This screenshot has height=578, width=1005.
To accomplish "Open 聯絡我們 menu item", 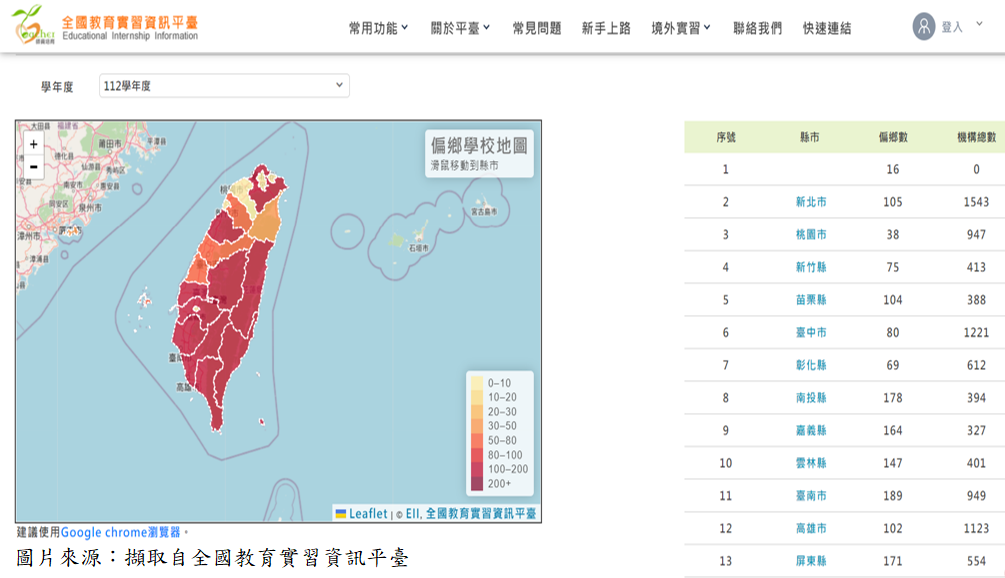I will (758, 28).
